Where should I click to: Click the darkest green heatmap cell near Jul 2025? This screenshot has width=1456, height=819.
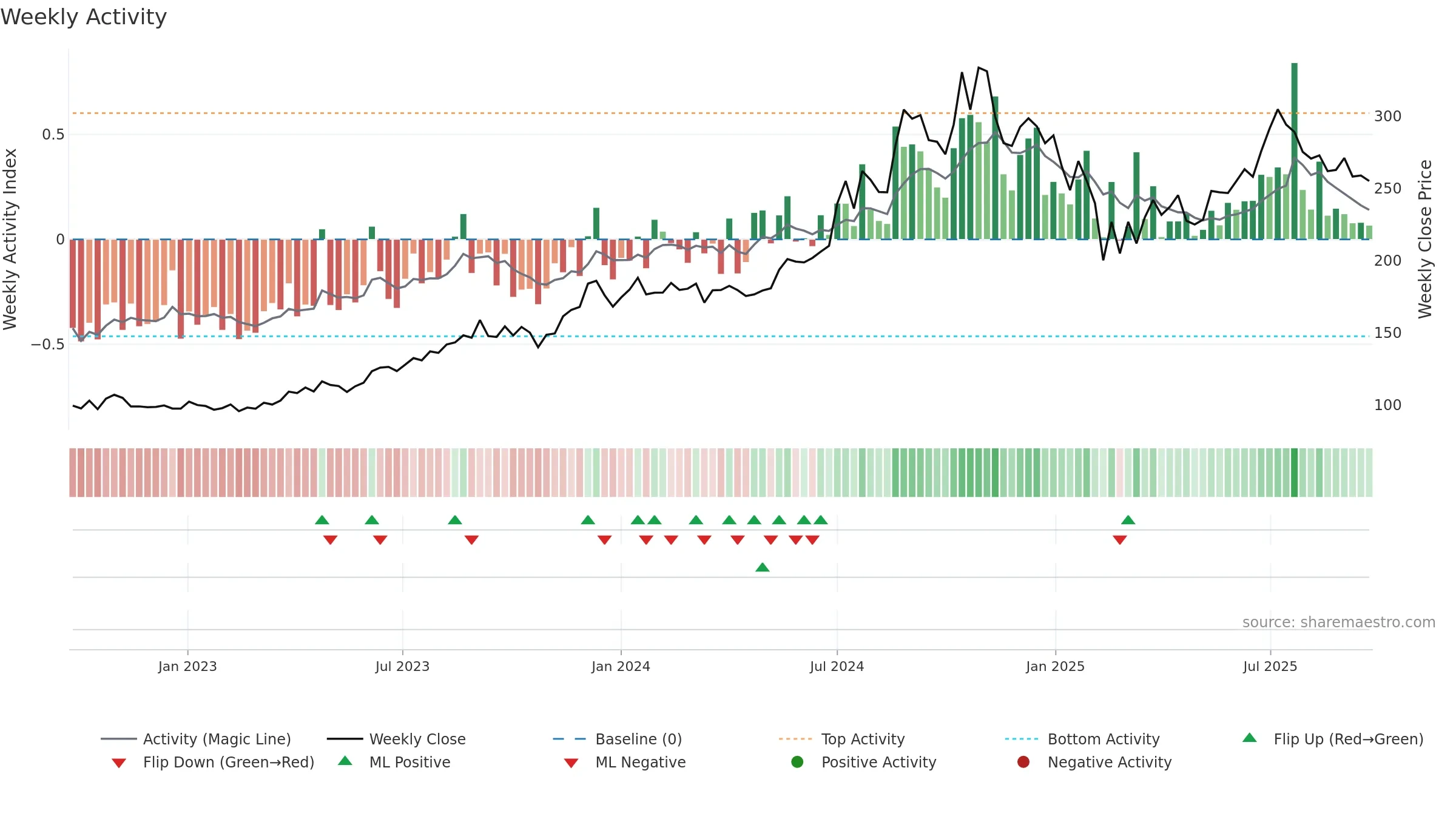[x=1295, y=473]
